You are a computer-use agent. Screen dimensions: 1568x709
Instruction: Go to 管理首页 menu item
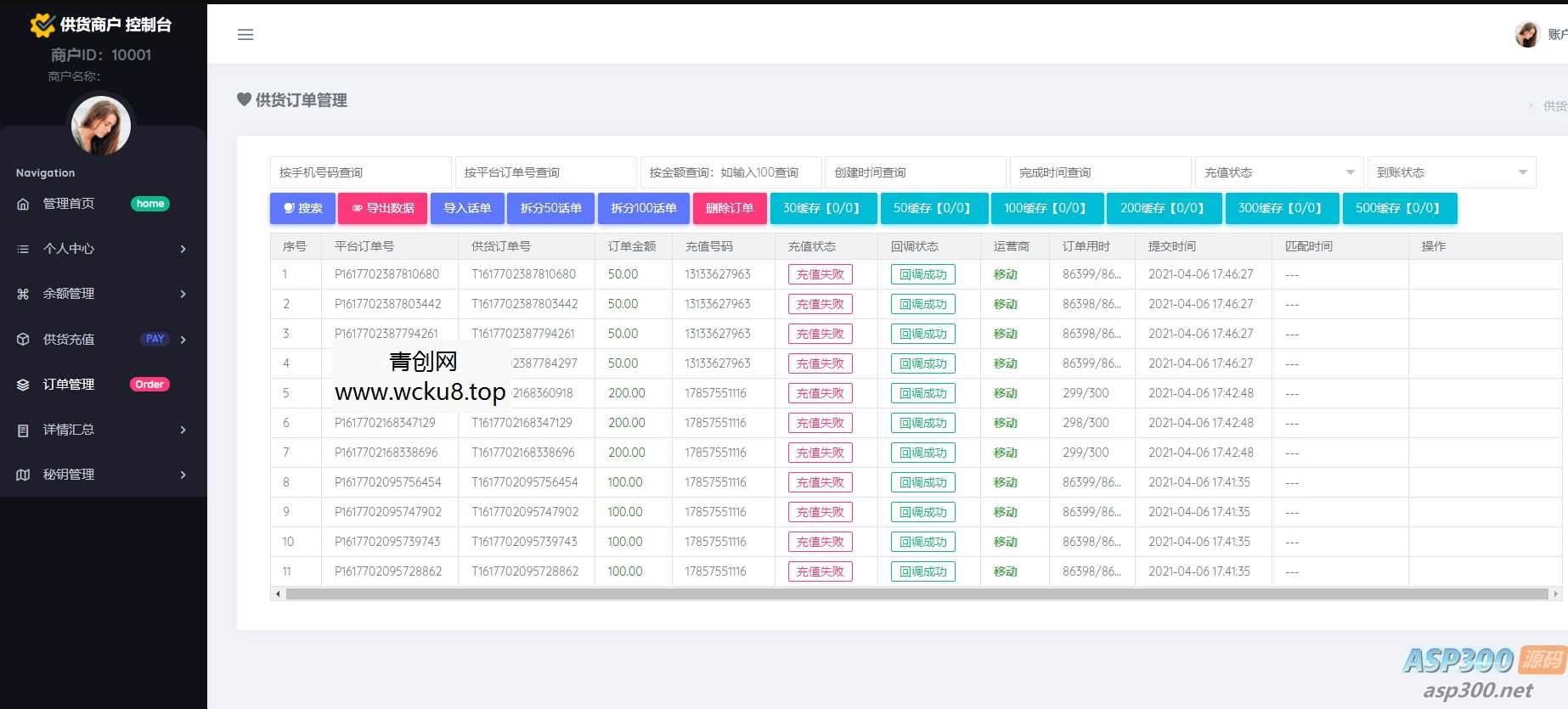point(70,204)
